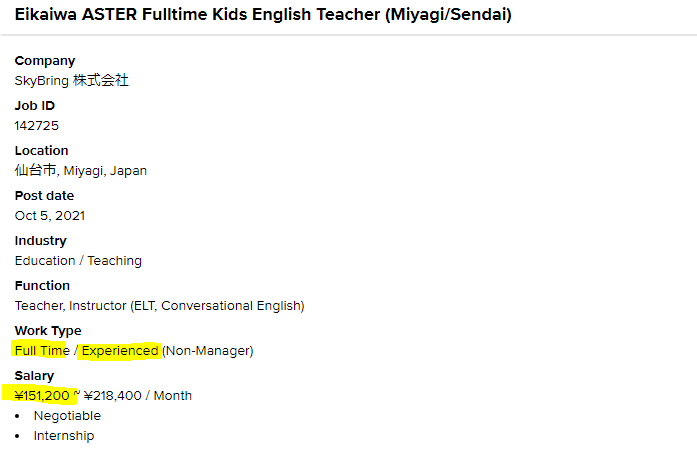The width and height of the screenshot is (697, 454).
Task: Click the Work Type field label
Action: 48,331
